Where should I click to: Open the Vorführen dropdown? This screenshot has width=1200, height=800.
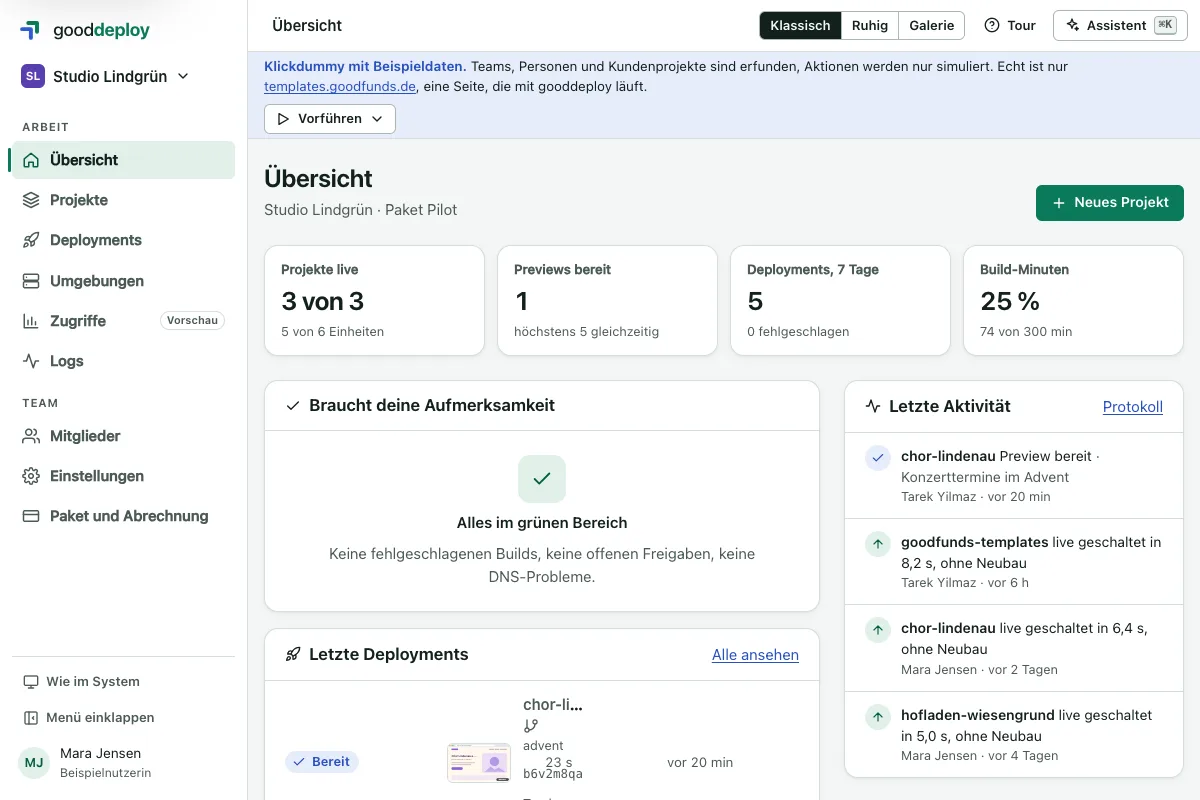(330, 119)
